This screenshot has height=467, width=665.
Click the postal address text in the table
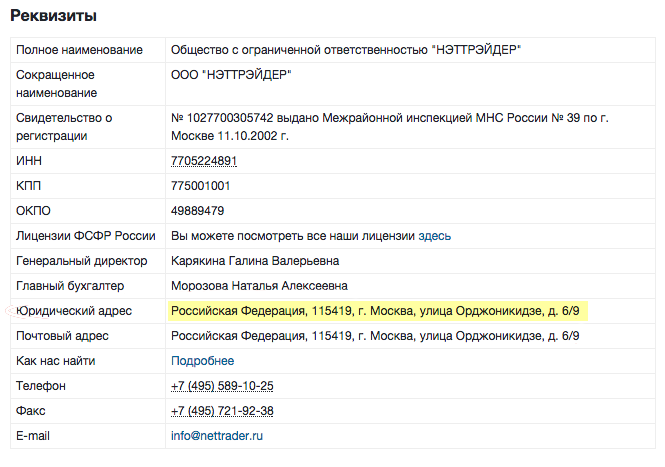tap(375, 336)
